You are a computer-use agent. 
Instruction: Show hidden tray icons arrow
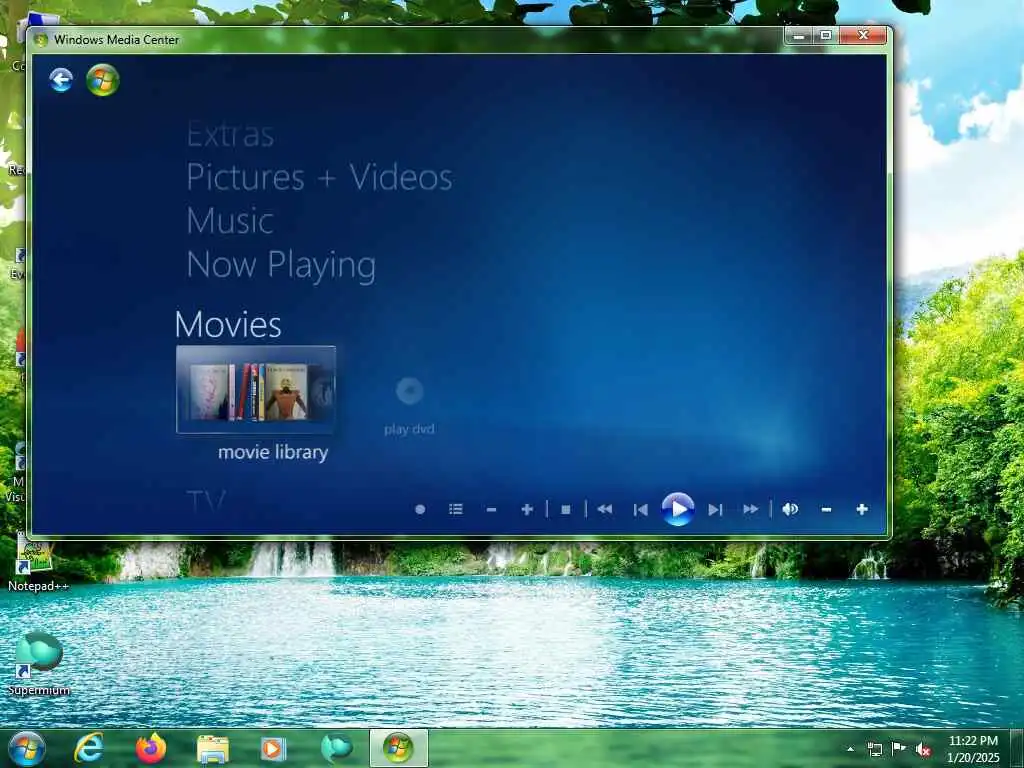tap(850, 749)
